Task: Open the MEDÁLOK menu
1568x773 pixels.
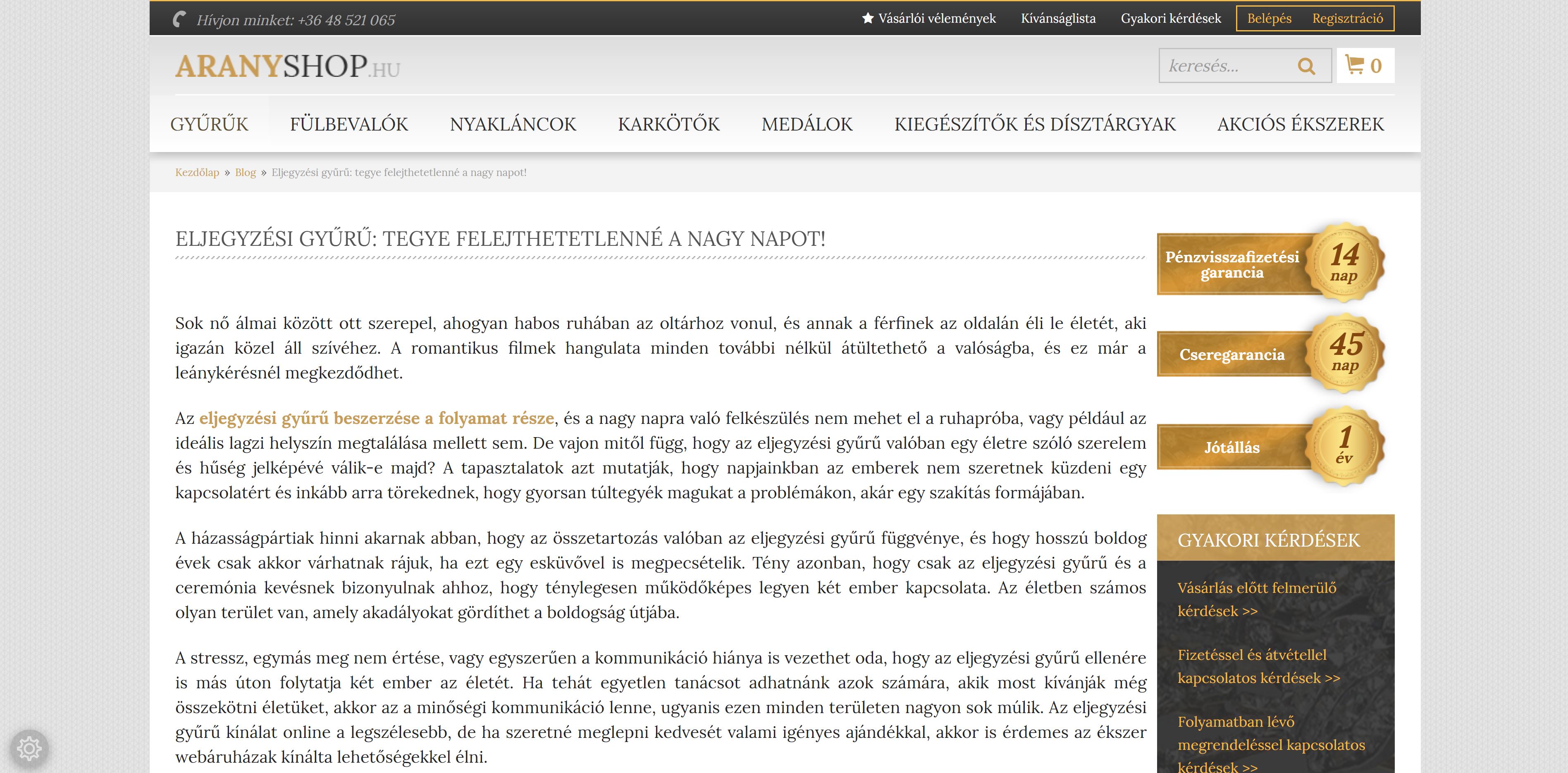Action: [807, 124]
